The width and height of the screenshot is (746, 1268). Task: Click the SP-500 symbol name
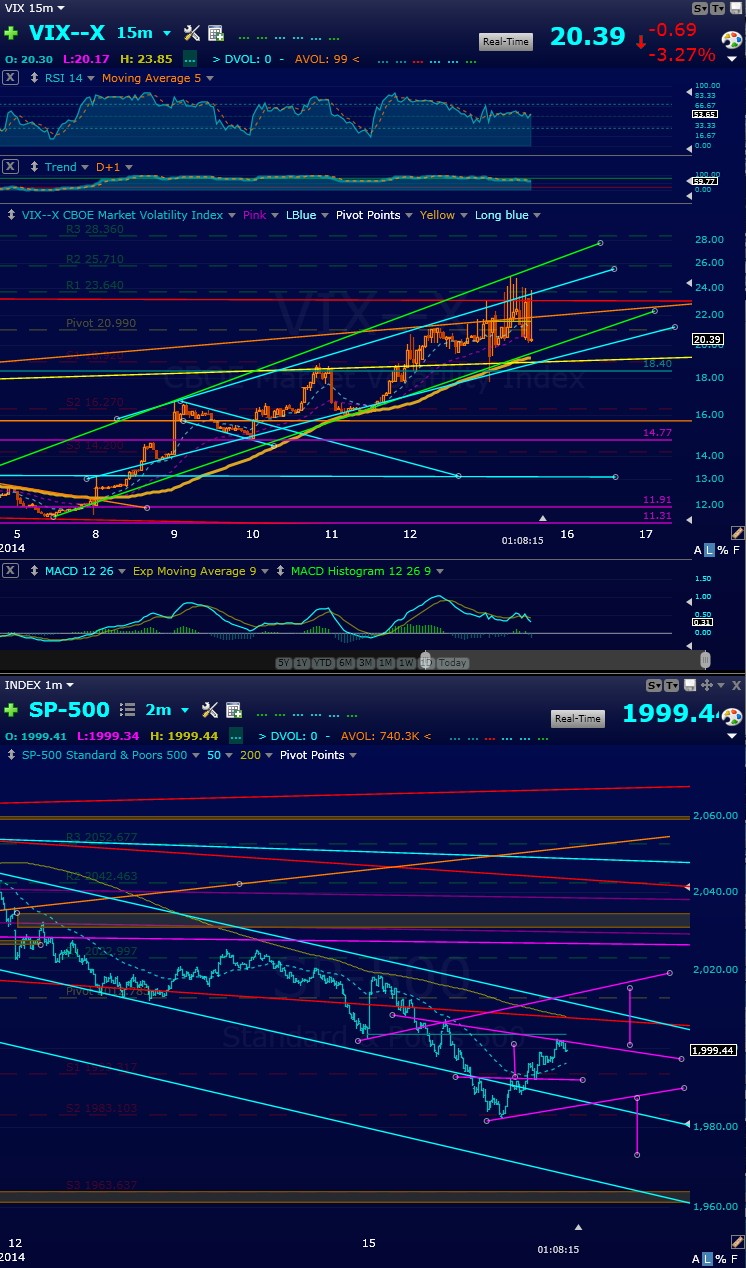coord(70,709)
